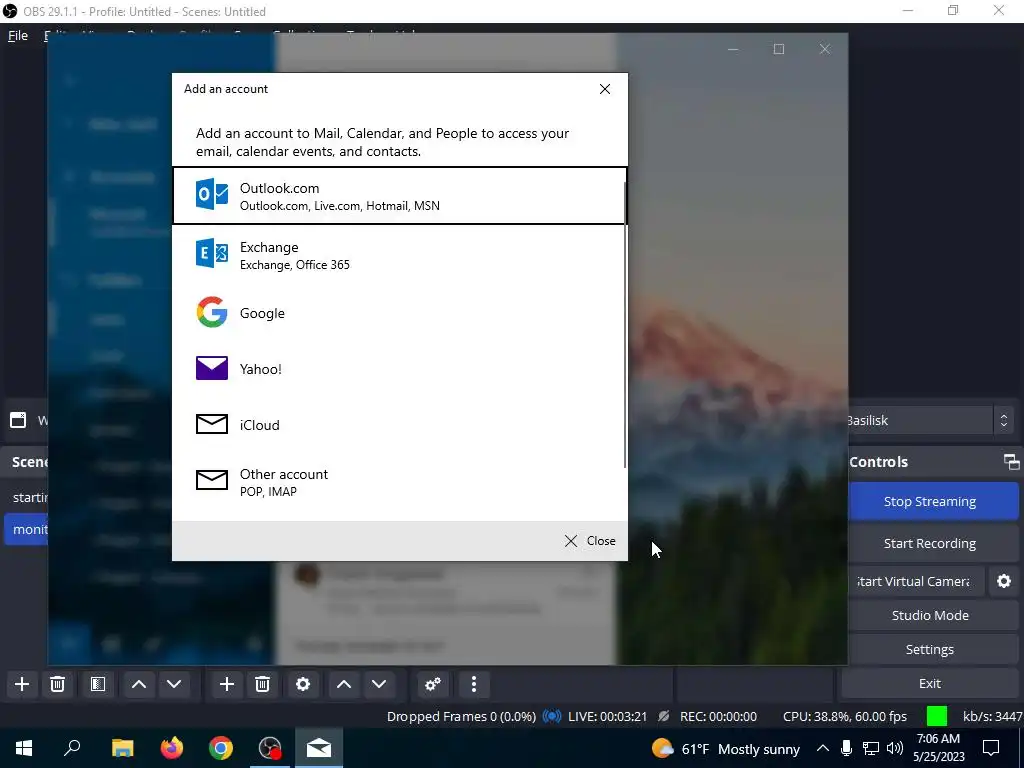Viewport: 1024px width, 768px height.
Task: Pop out the Controls dock
Action: coord(1011,462)
